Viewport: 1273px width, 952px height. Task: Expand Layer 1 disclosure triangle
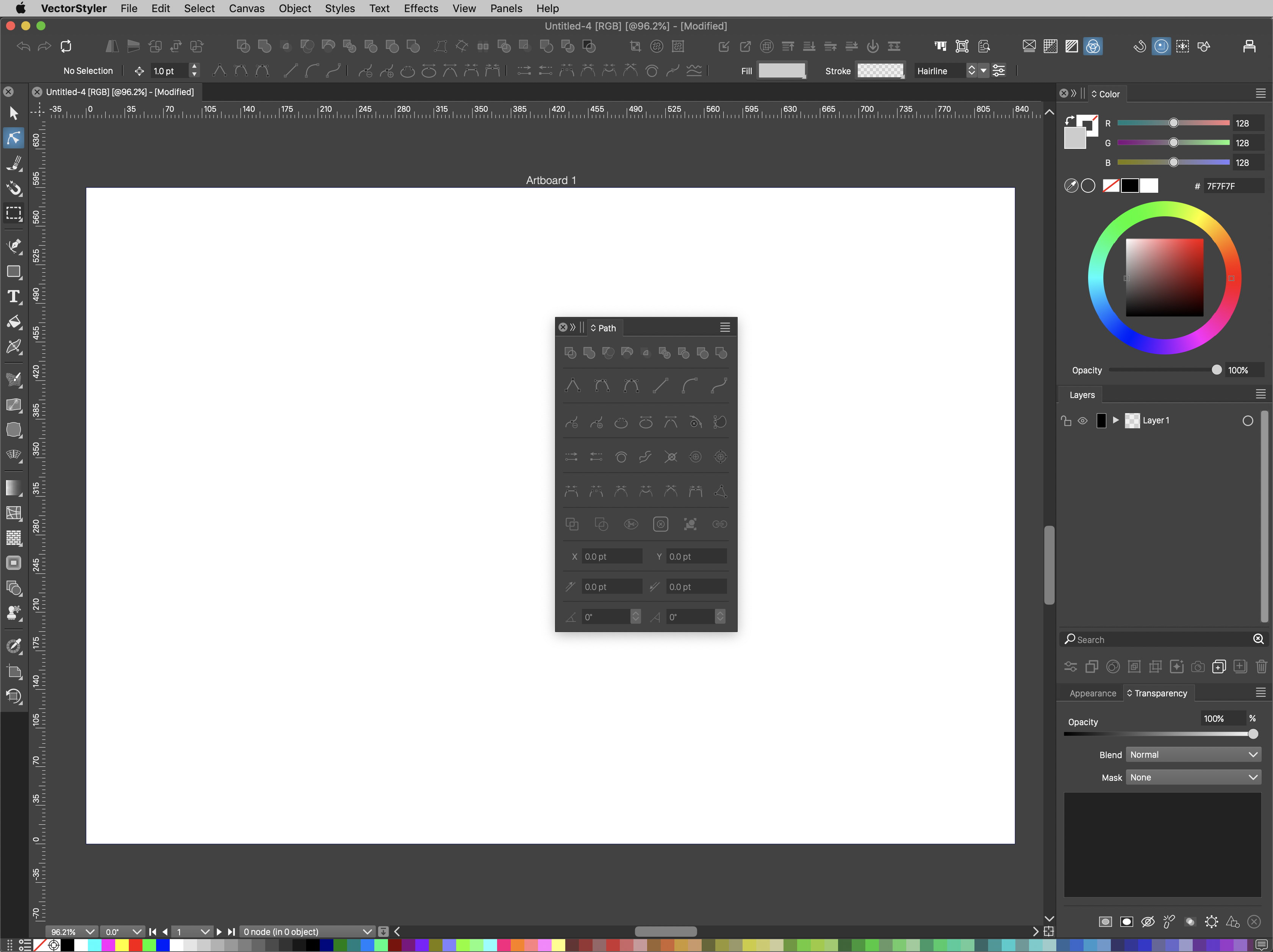pos(1116,420)
